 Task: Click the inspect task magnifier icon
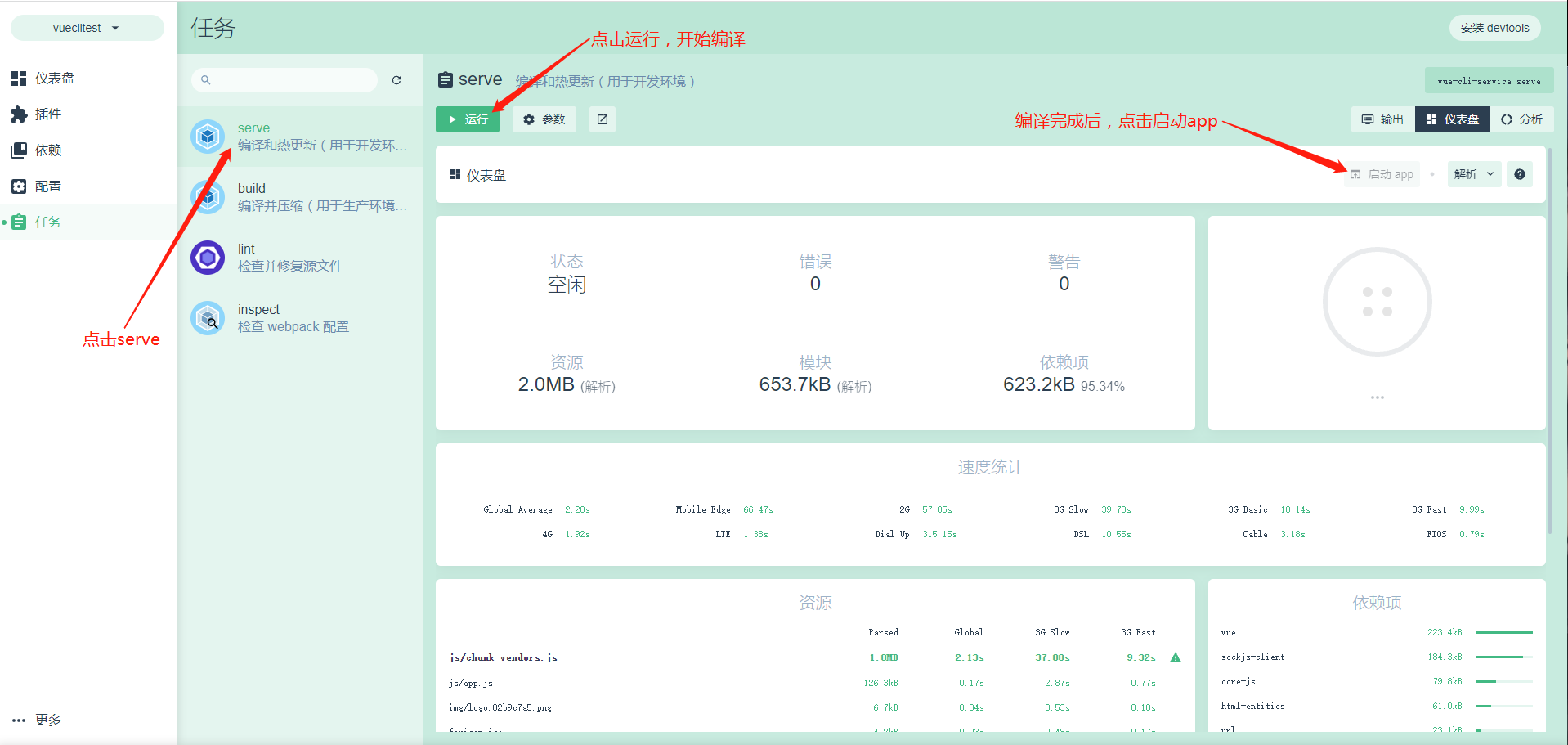click(x=208, y=318)
